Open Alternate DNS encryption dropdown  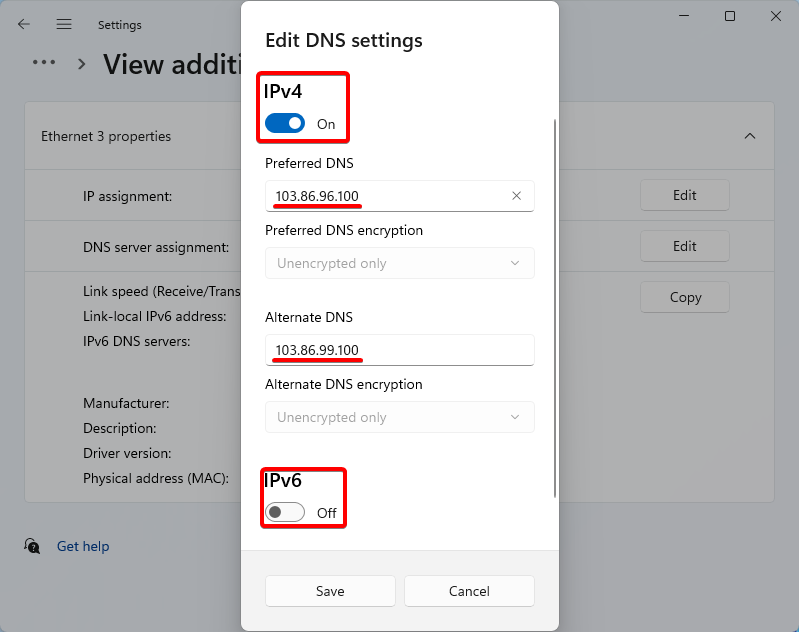(399, 417)
